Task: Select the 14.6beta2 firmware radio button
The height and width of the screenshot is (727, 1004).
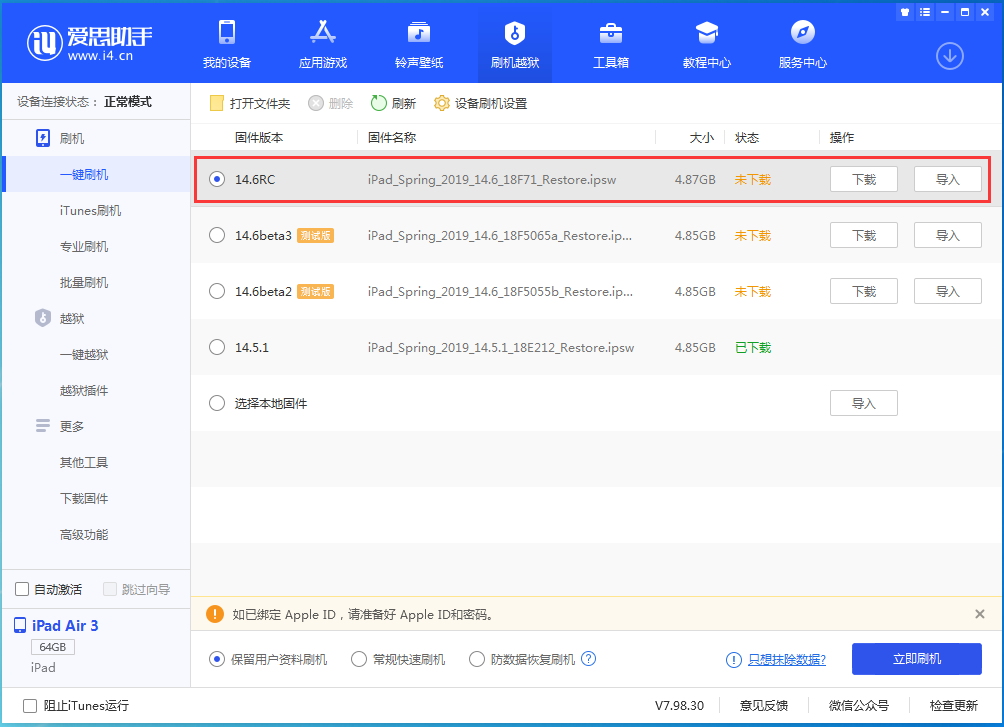Action: click(x=217, y=291)
